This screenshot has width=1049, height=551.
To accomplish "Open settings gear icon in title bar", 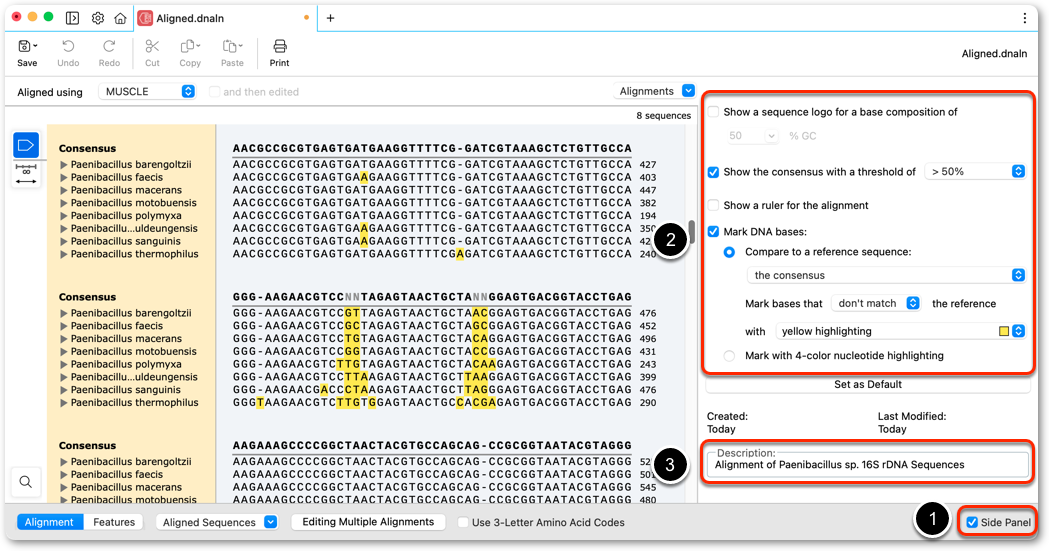I will coord(98,18).
